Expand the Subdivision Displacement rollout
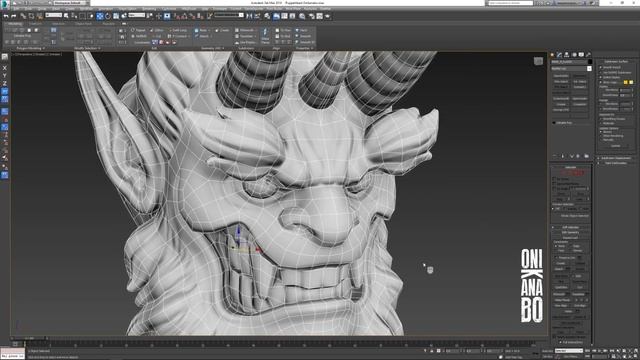 616,158
